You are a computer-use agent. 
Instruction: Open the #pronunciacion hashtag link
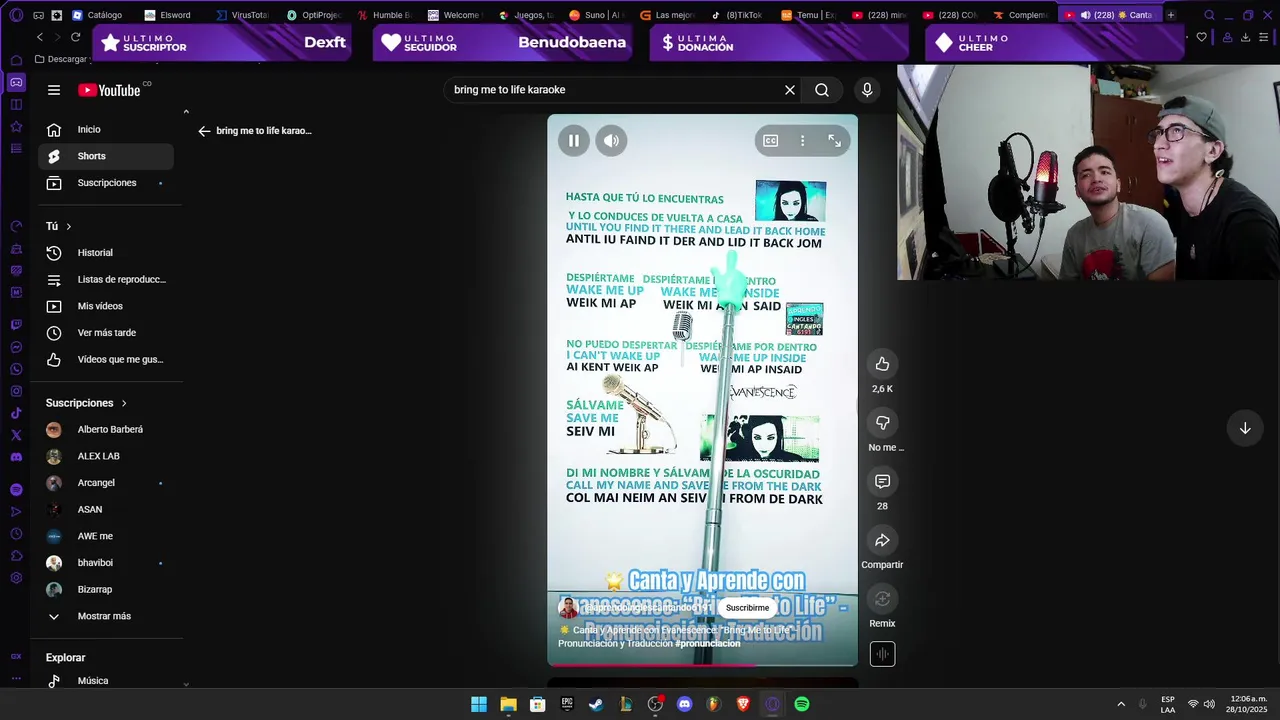(708, 643)
